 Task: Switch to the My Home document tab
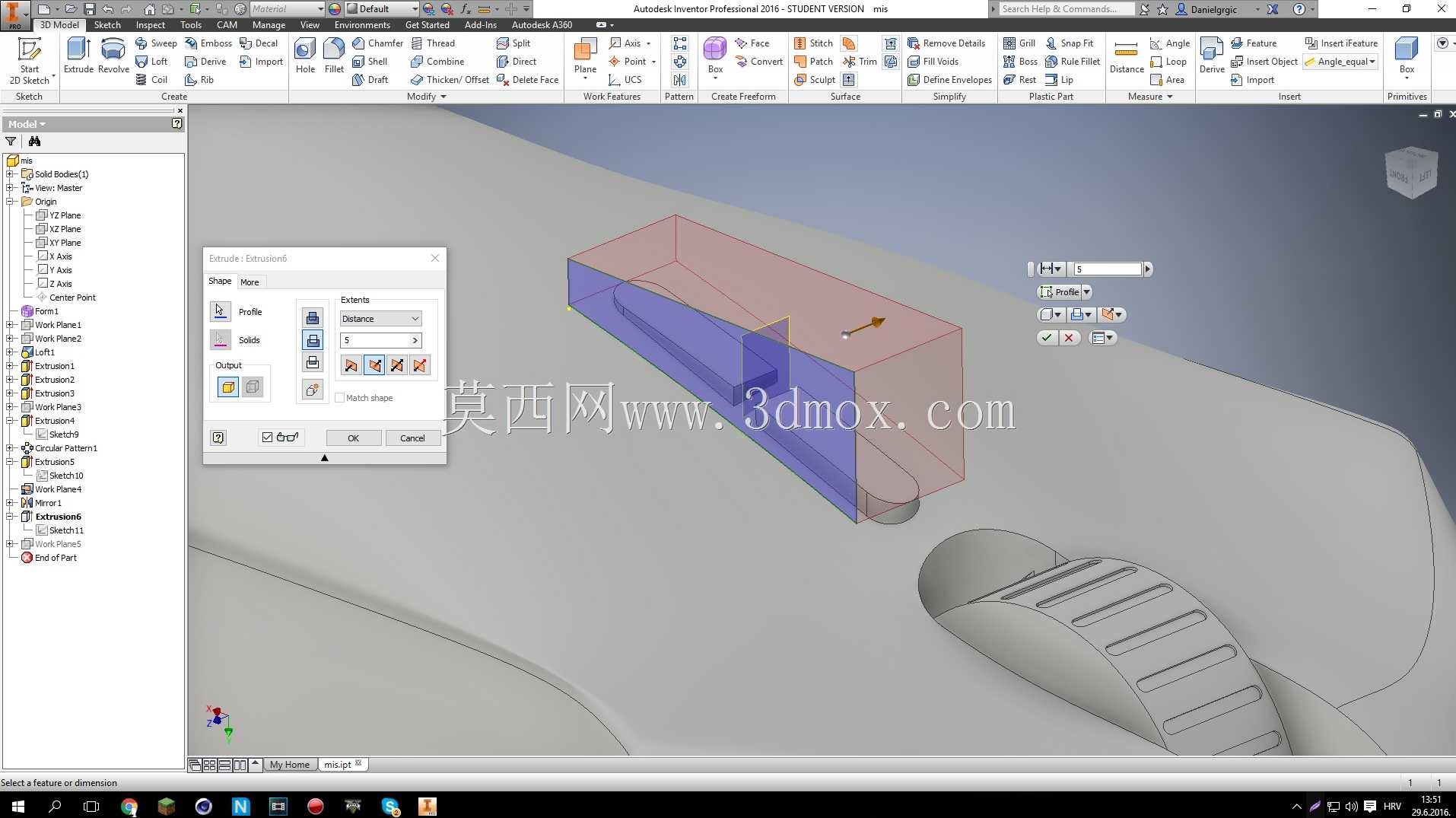pyautogui.click(x=290, y=765)
